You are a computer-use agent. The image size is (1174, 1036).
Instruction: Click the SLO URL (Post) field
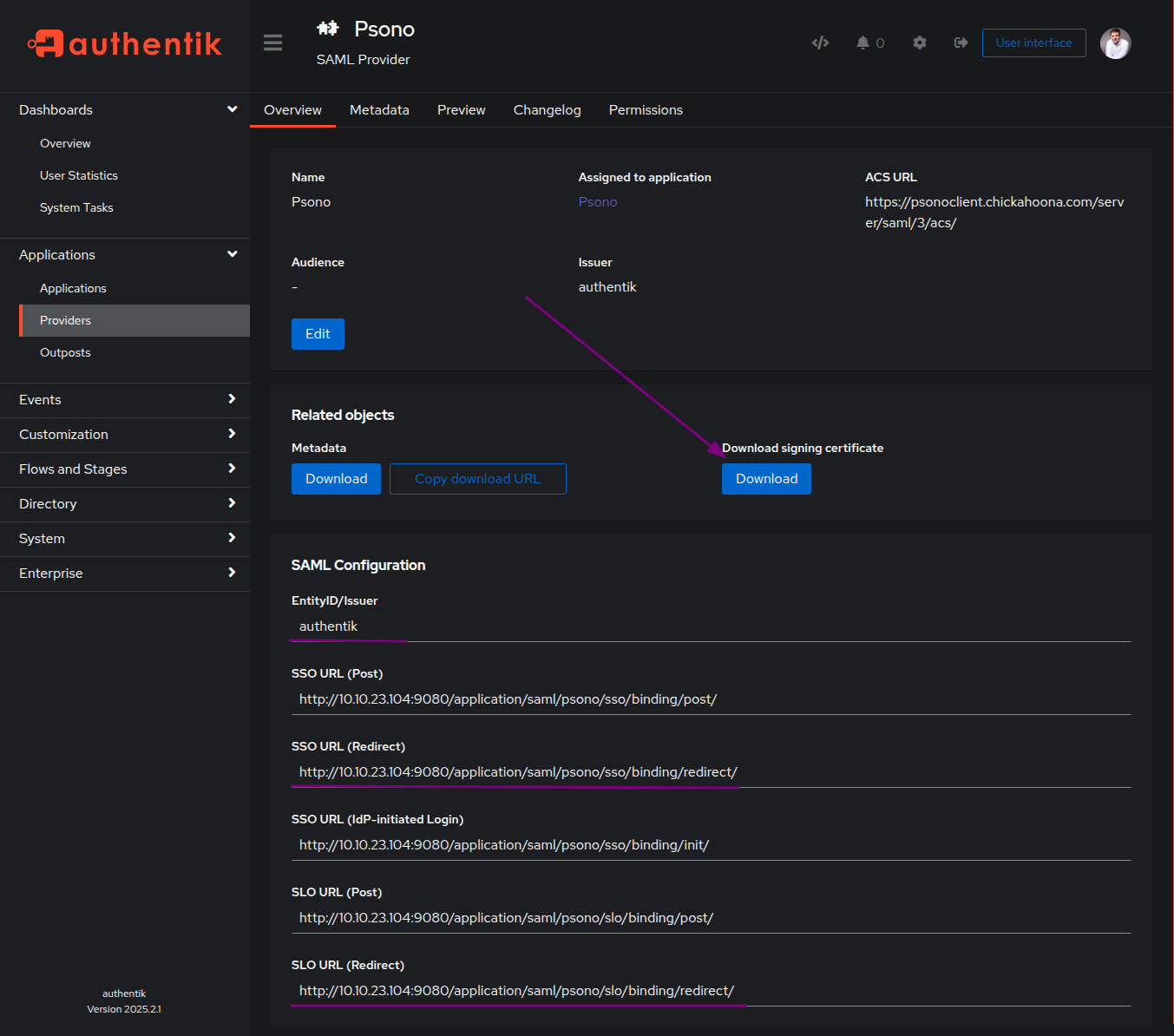[x=711, y=918]
